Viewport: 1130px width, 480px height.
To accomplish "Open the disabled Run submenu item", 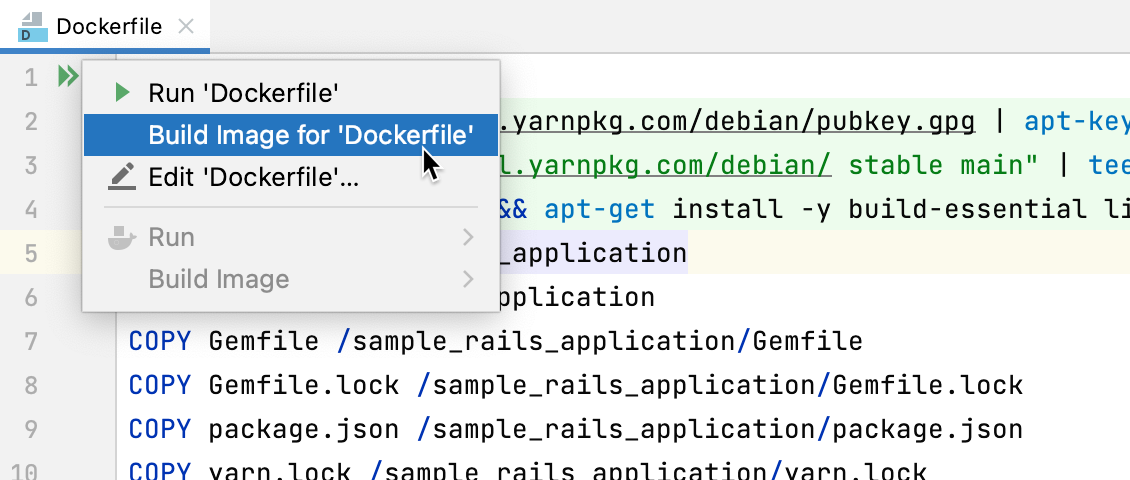I will click(291, 237).
